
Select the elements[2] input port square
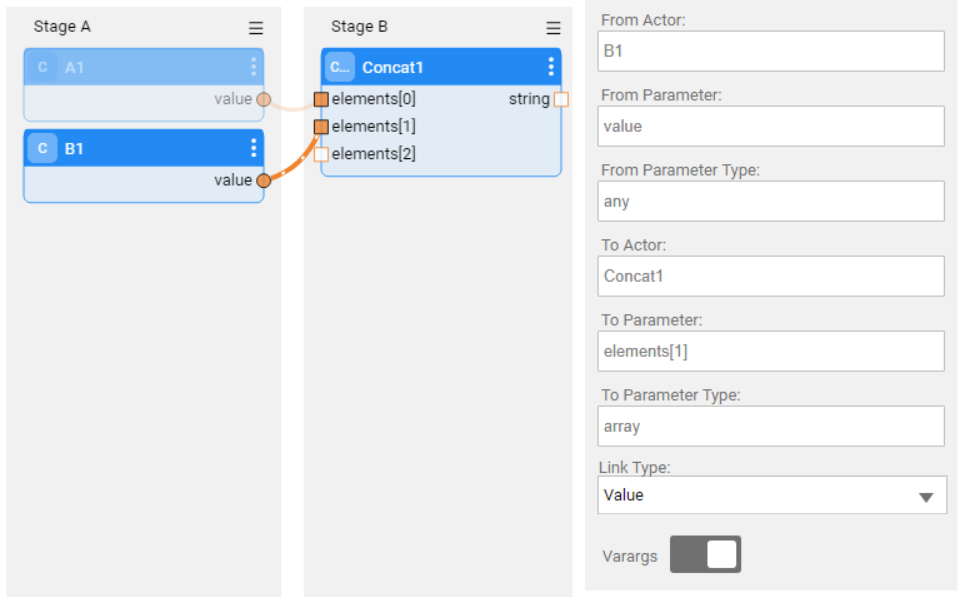[321, 153]
